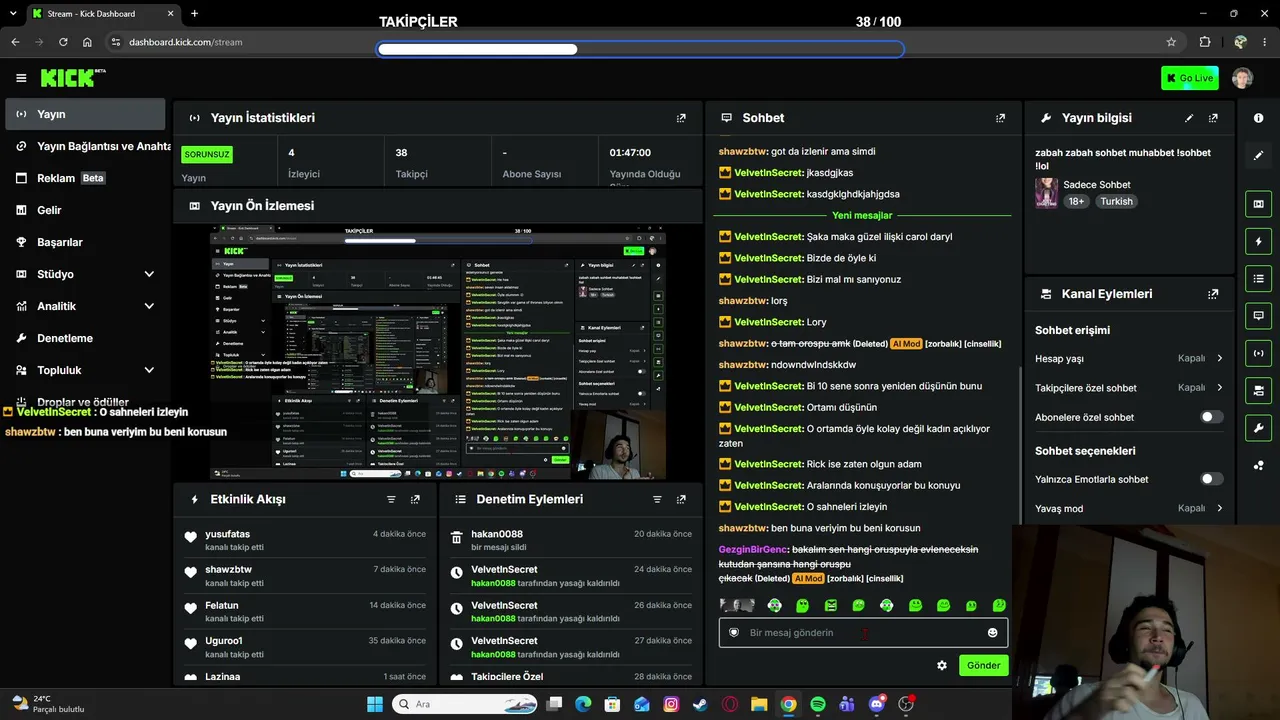Open the Reklam Beta sidebar item

tap(86, 178)
